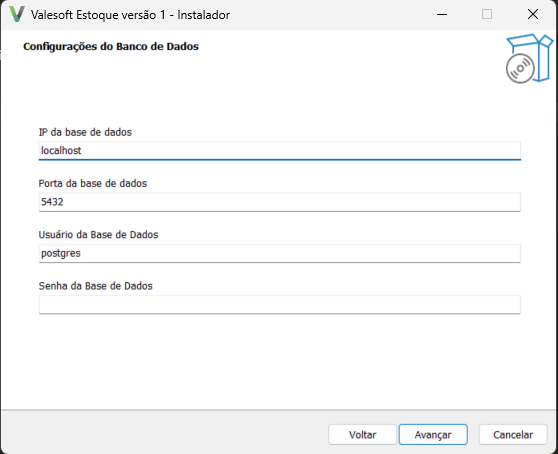The width and height of the screenshot is (558, 454).
Task: Proceed using the Avançar button
Action: click(433, 434)
